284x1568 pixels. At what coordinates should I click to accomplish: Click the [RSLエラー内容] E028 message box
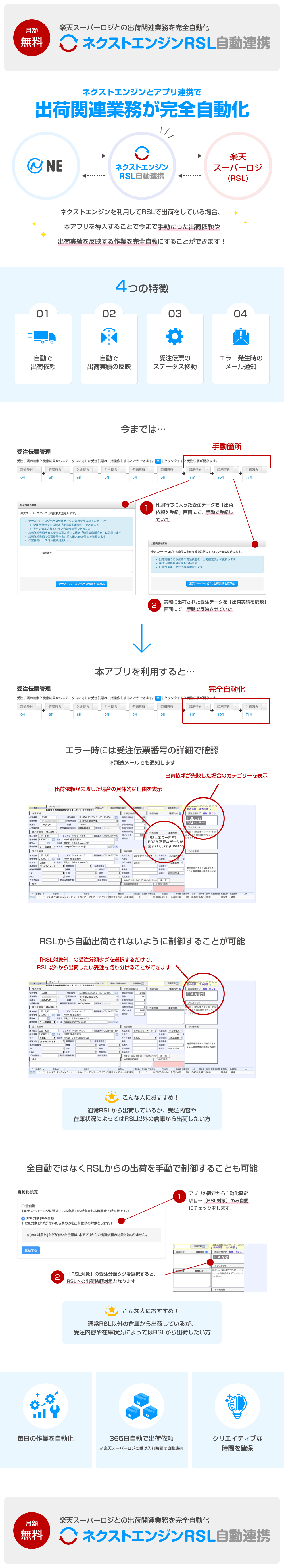click(165, 841)
